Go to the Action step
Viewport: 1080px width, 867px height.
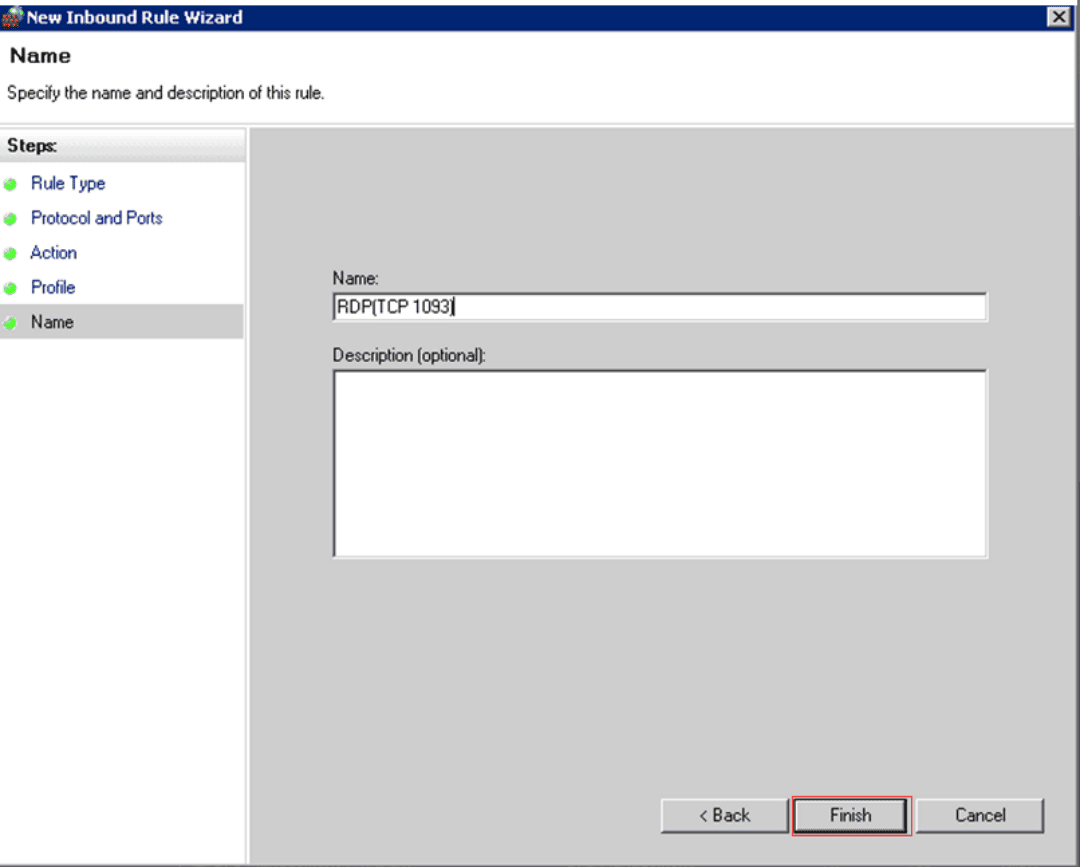(53, 252)
